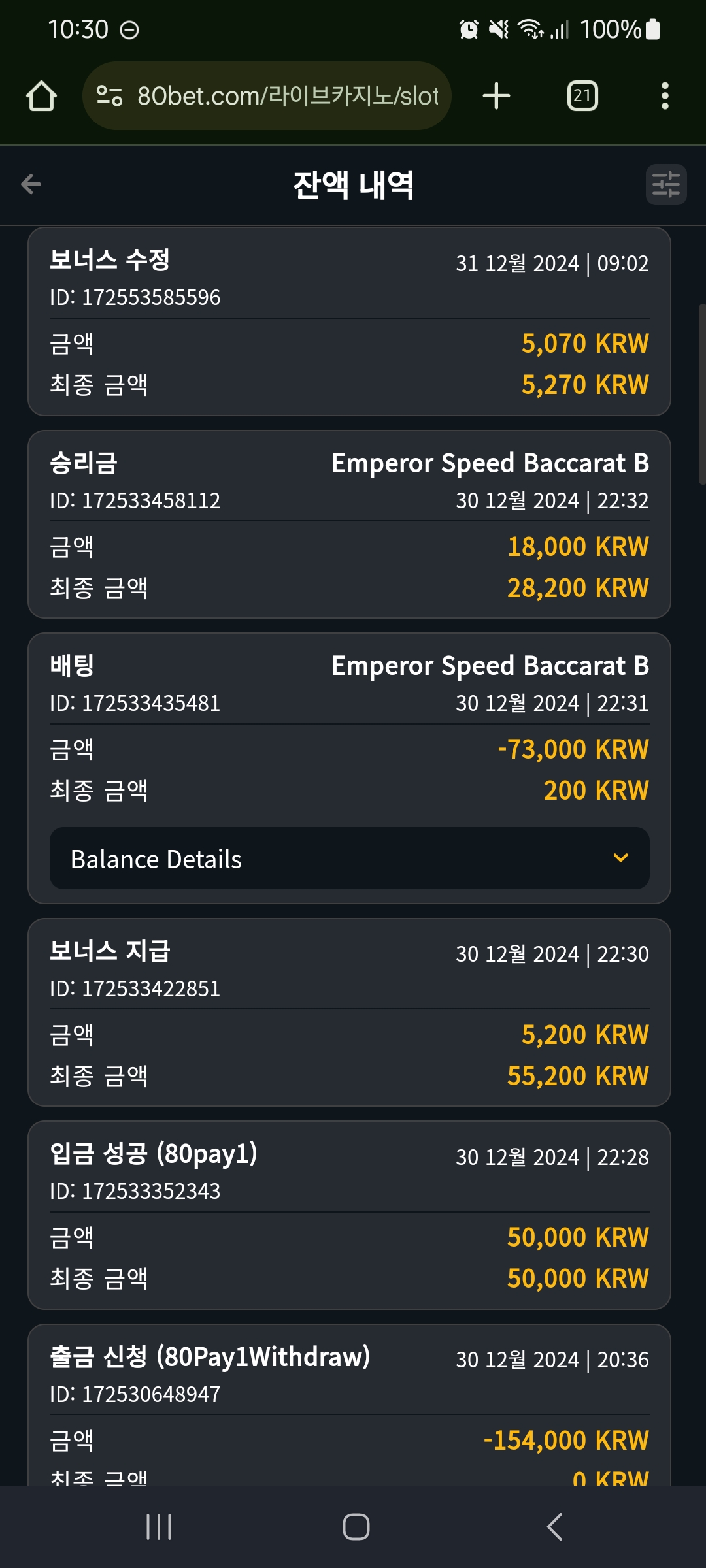The width and height of the screenshot is (706, 1568).
Task: Open the tab switcher showing 21 tabs
Action: click(x=582, y=96)
